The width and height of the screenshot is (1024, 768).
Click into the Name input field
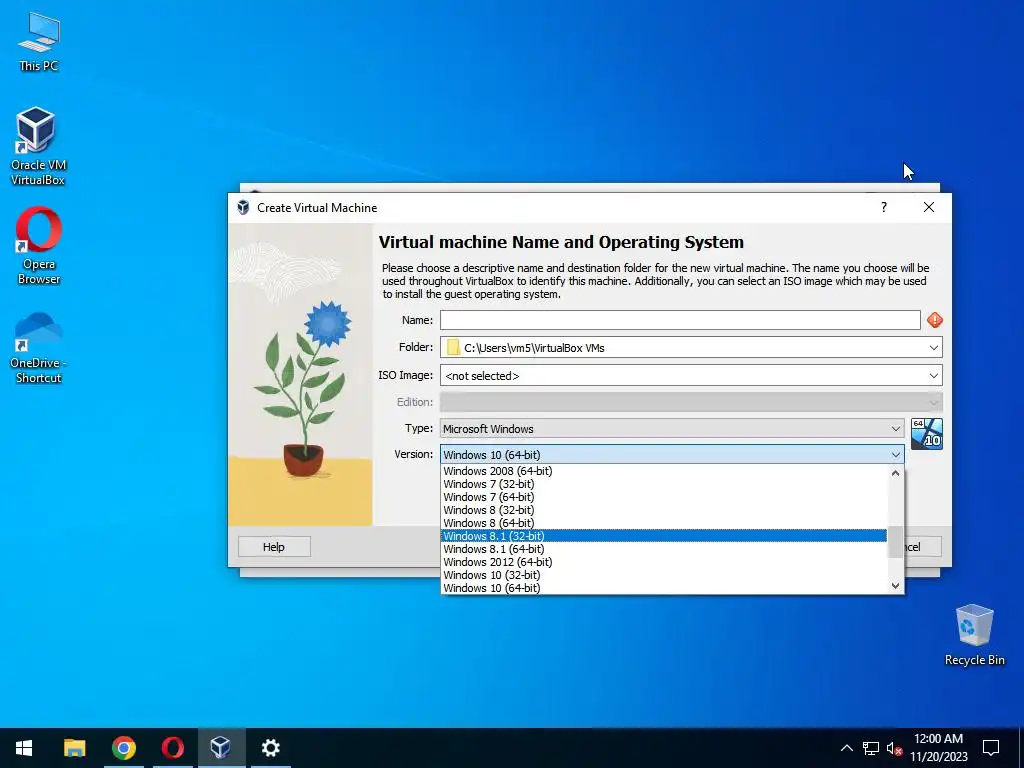[x=680, y=320]
